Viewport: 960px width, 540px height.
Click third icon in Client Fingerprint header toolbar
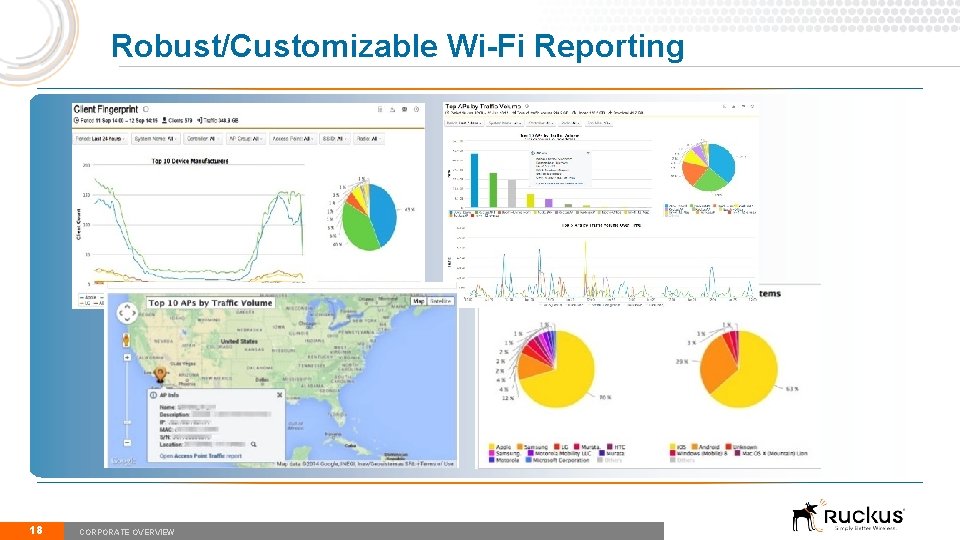404,110
